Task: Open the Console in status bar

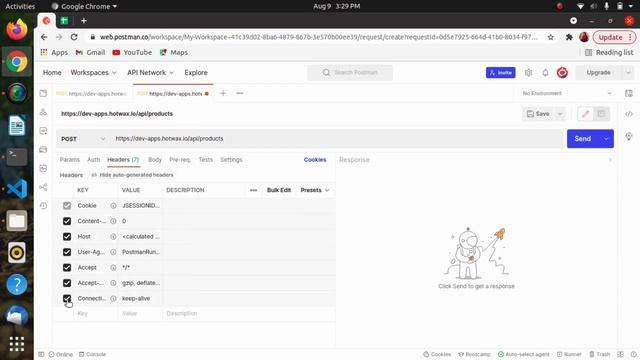Action: coord(92,354)
